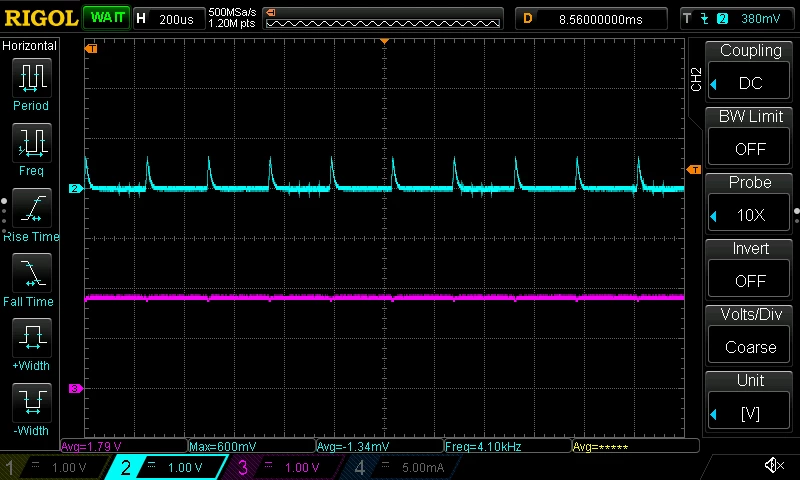800x480 pixels.
Task: Click the RIGOL logo
Action: coord(41,18)
